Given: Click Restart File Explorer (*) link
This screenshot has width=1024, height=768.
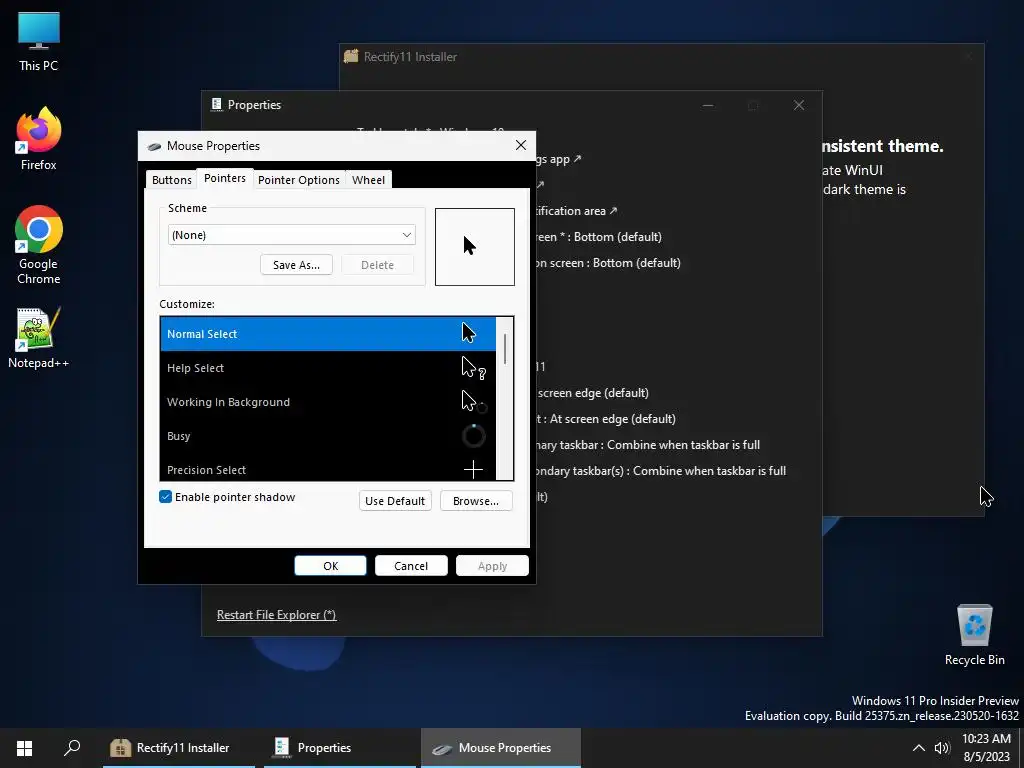Looking at the screenshot, I should [x=276, y=615].
